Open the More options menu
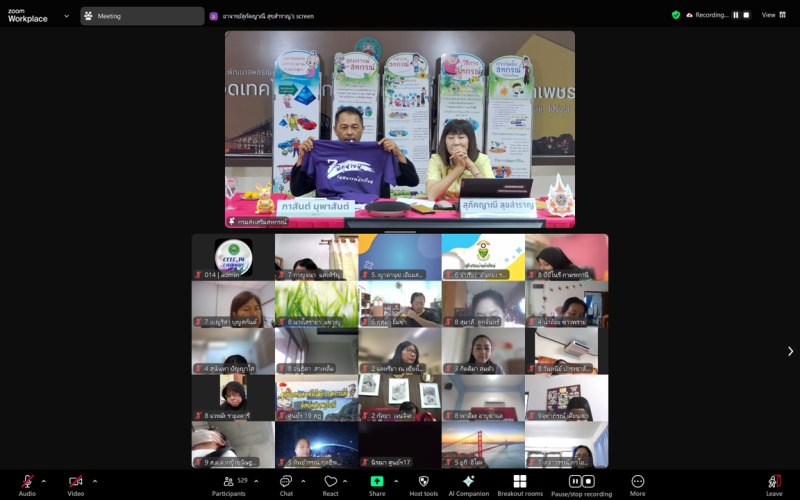Screen dimensions: 800x500 [638, 485]
